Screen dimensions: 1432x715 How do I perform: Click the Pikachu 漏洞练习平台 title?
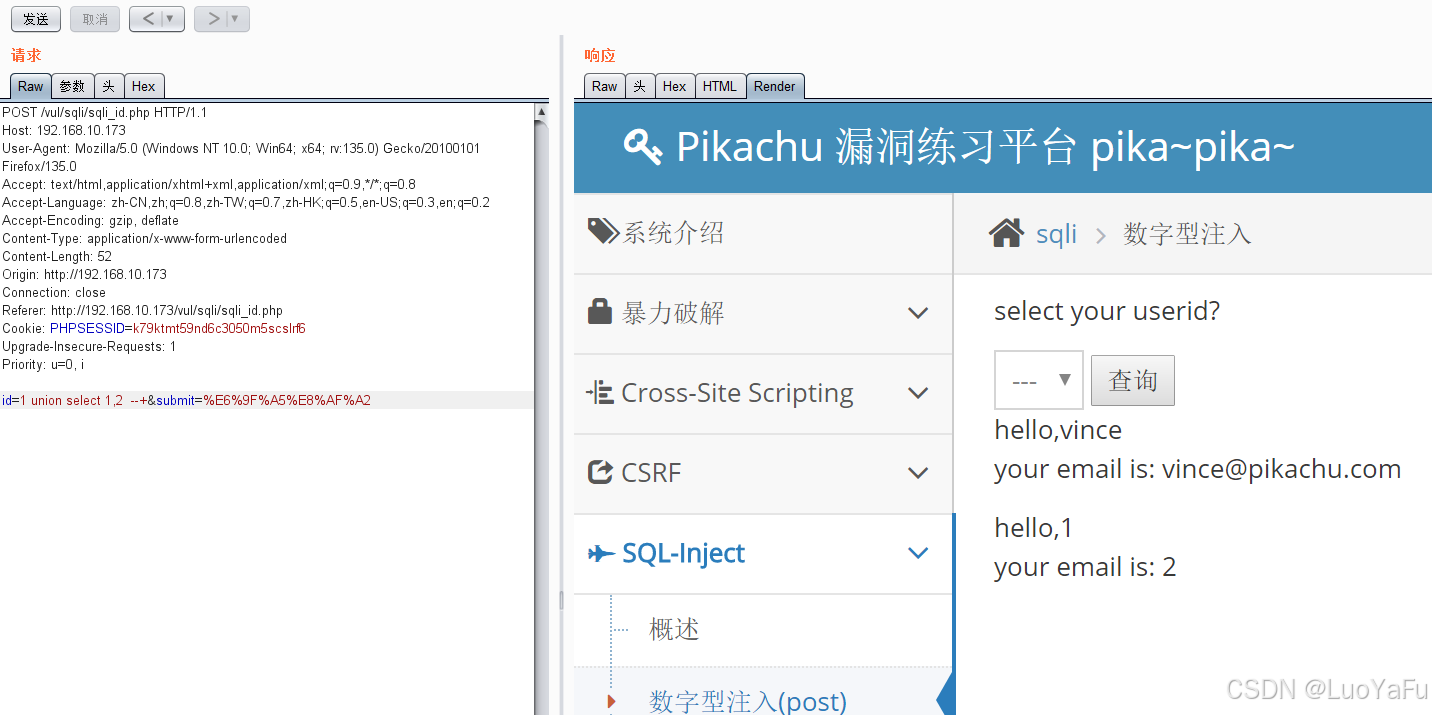[985, 147]
